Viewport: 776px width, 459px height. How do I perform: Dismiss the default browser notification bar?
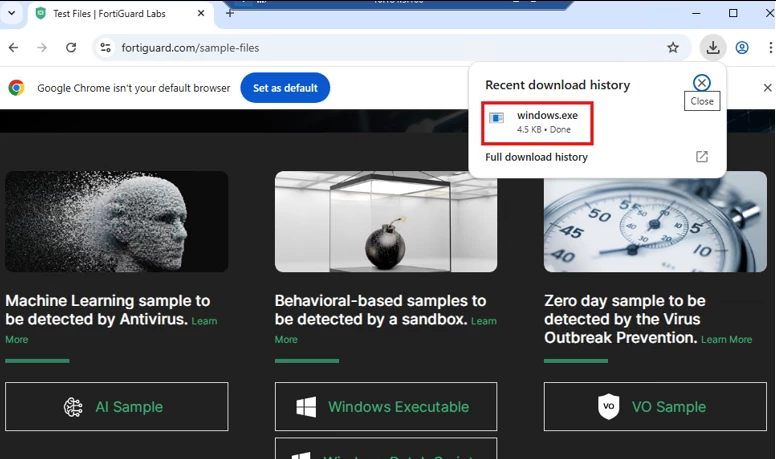pyautogui.click(x=767, y=88)
